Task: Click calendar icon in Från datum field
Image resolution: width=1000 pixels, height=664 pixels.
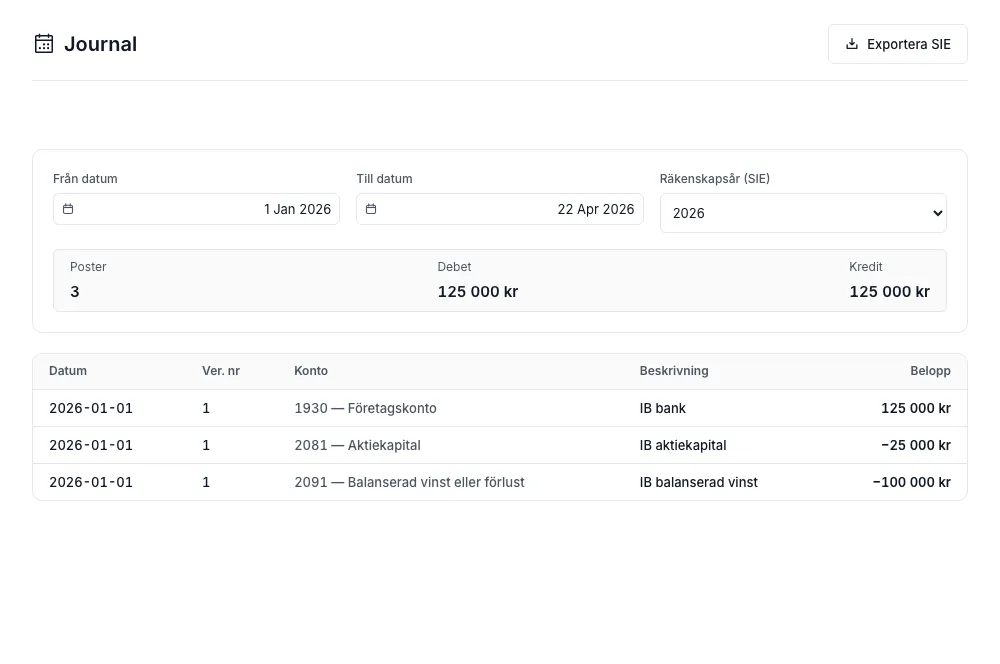Action: [68, 209]
